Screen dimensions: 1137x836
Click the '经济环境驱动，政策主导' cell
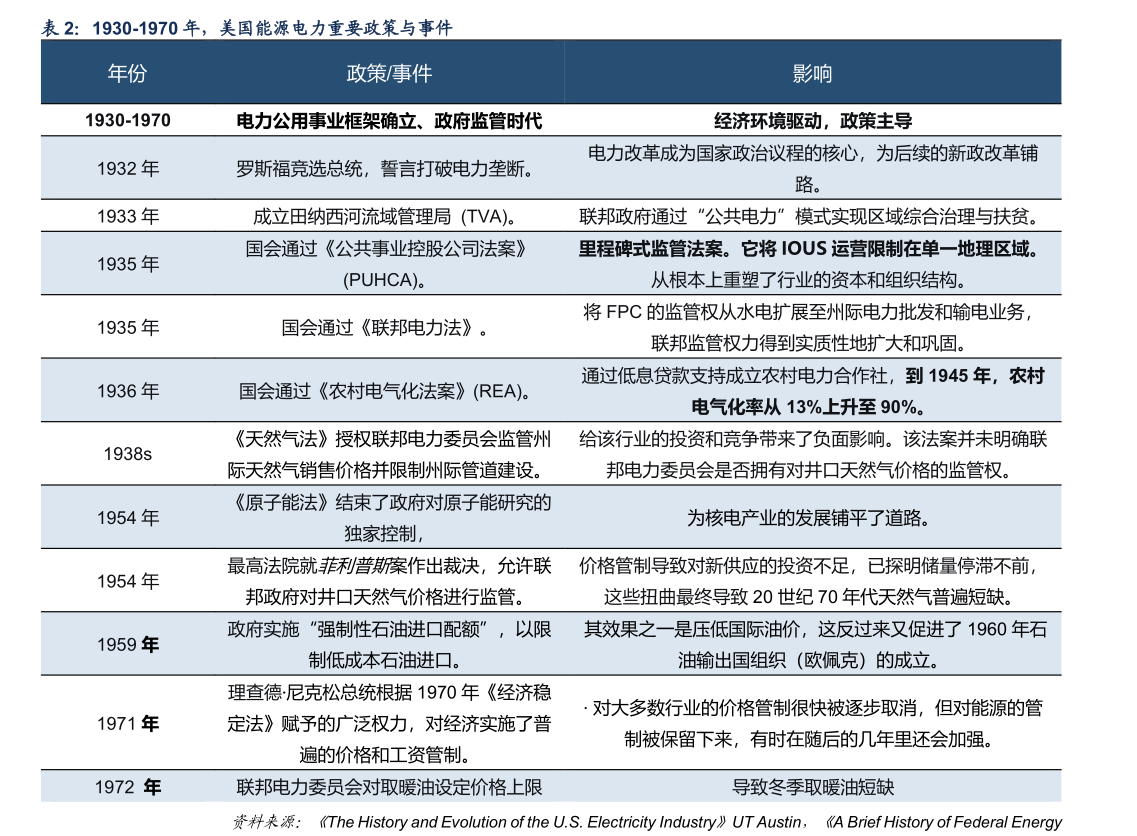[812, 120]
